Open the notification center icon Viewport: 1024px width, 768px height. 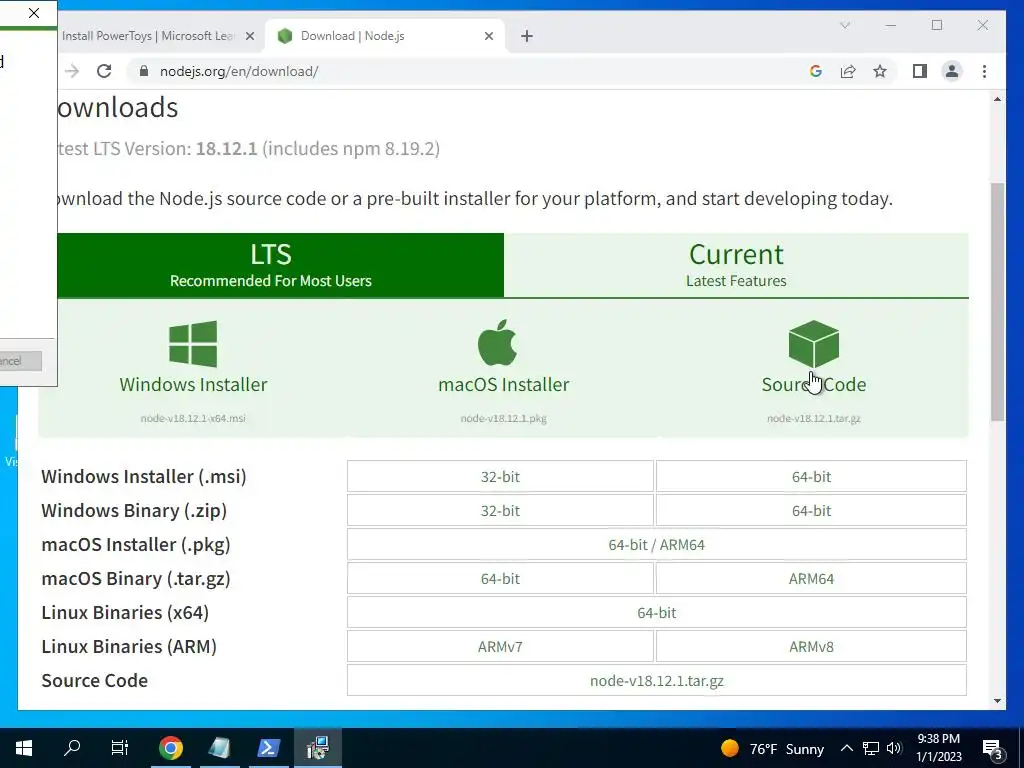[x=993, y=748]
